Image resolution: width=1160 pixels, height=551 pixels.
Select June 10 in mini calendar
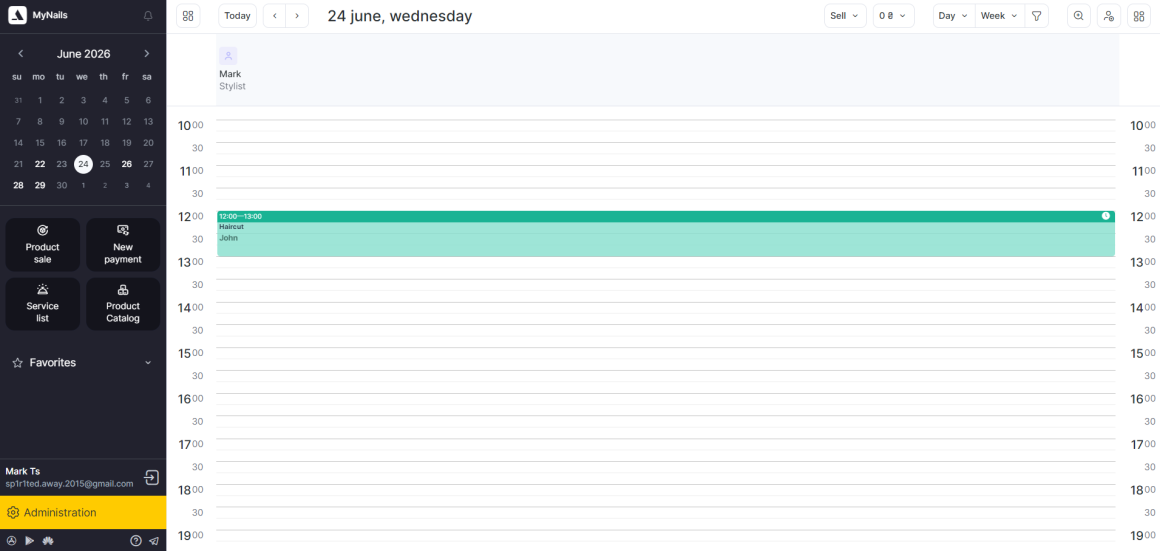84,121
